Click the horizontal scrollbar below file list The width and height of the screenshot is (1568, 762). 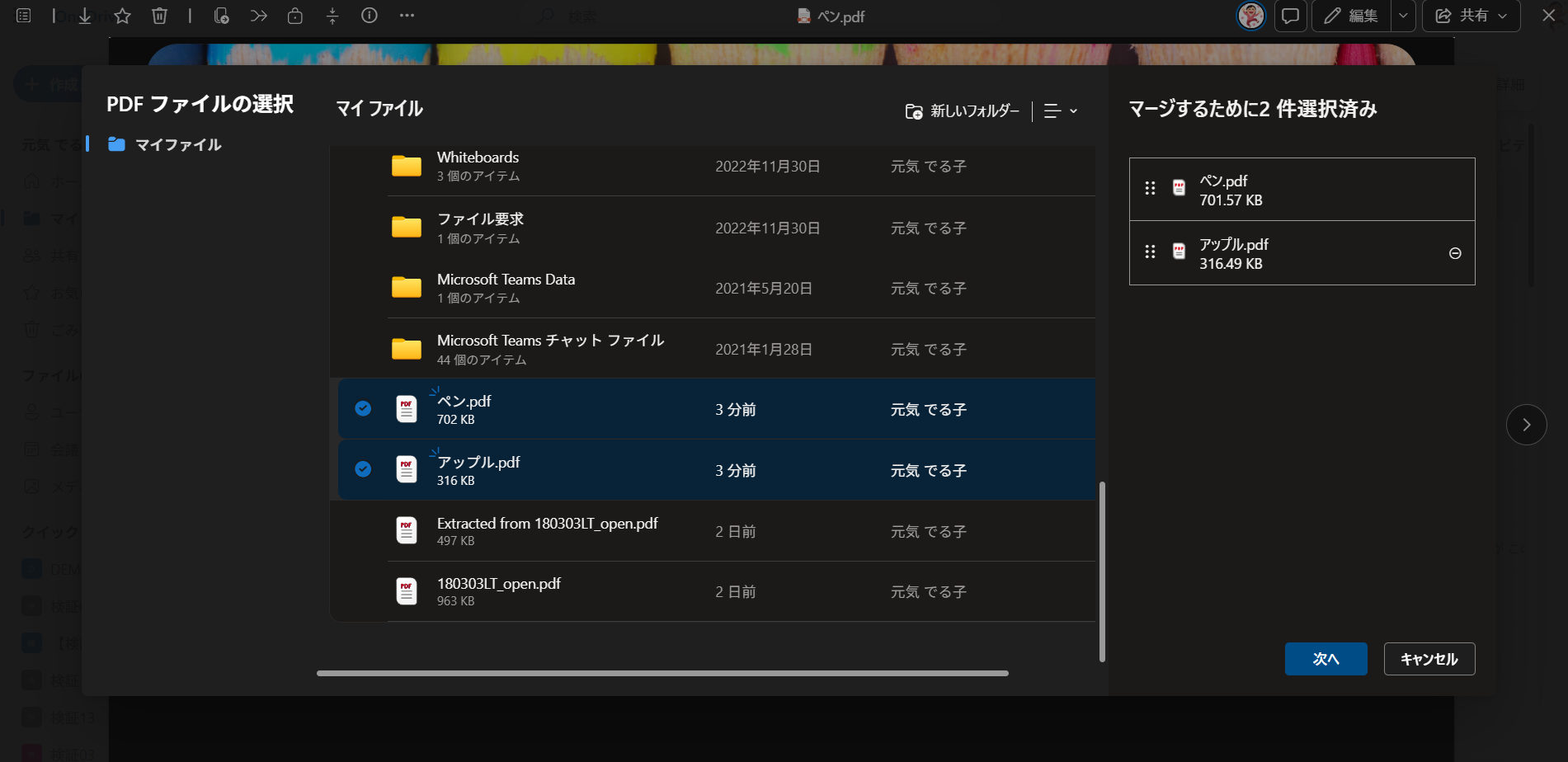click(x=662, y=673)
